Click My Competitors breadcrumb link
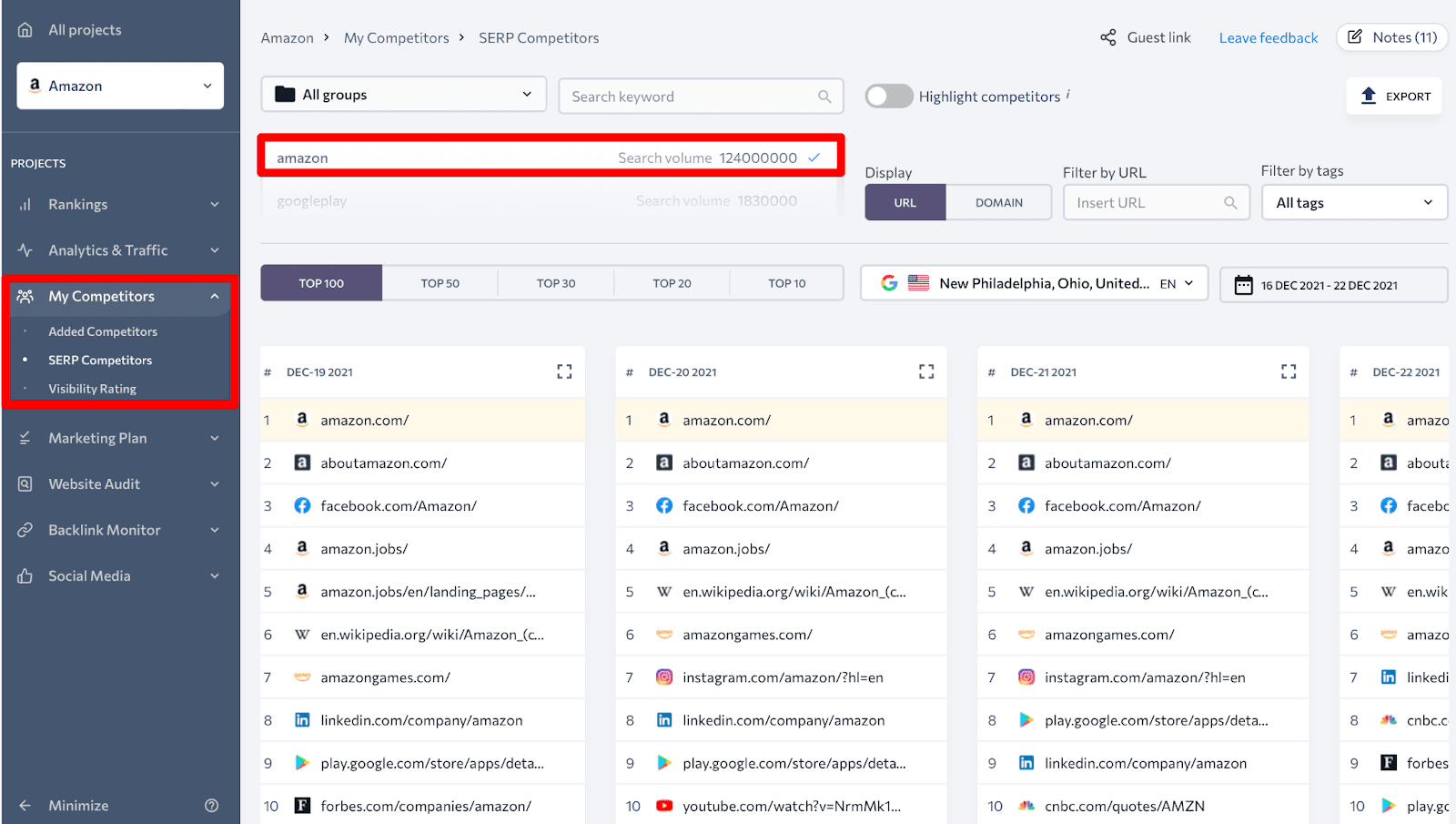 [x=397, y=38]
